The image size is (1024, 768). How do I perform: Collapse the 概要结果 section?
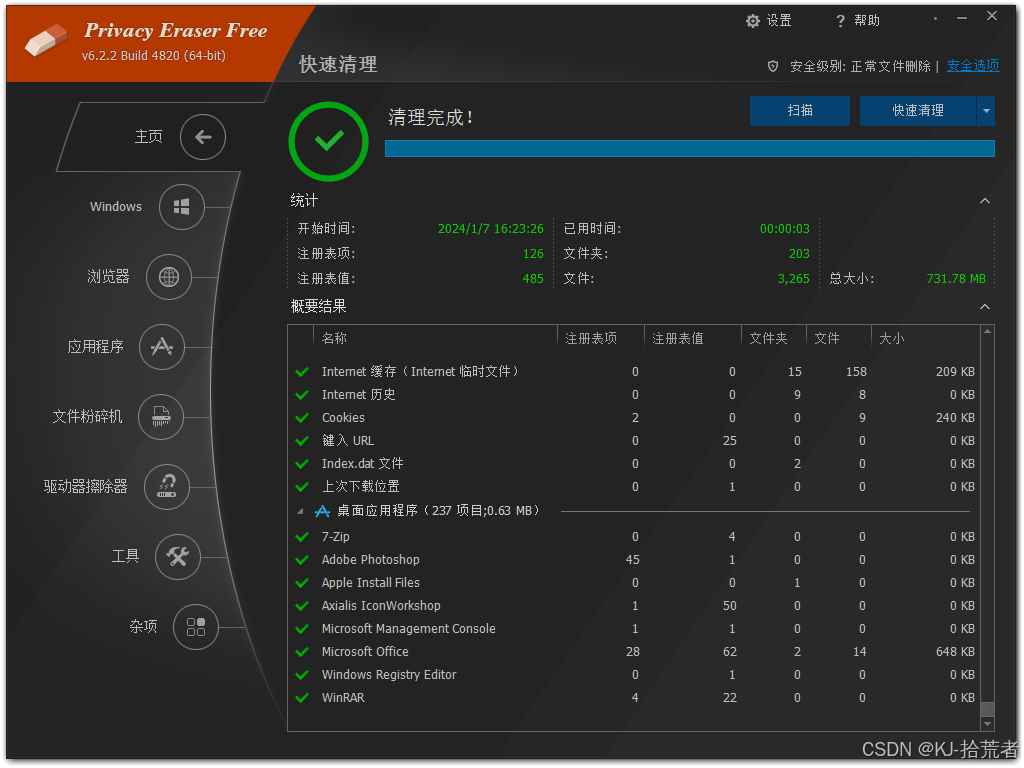(x=985, y=307)
